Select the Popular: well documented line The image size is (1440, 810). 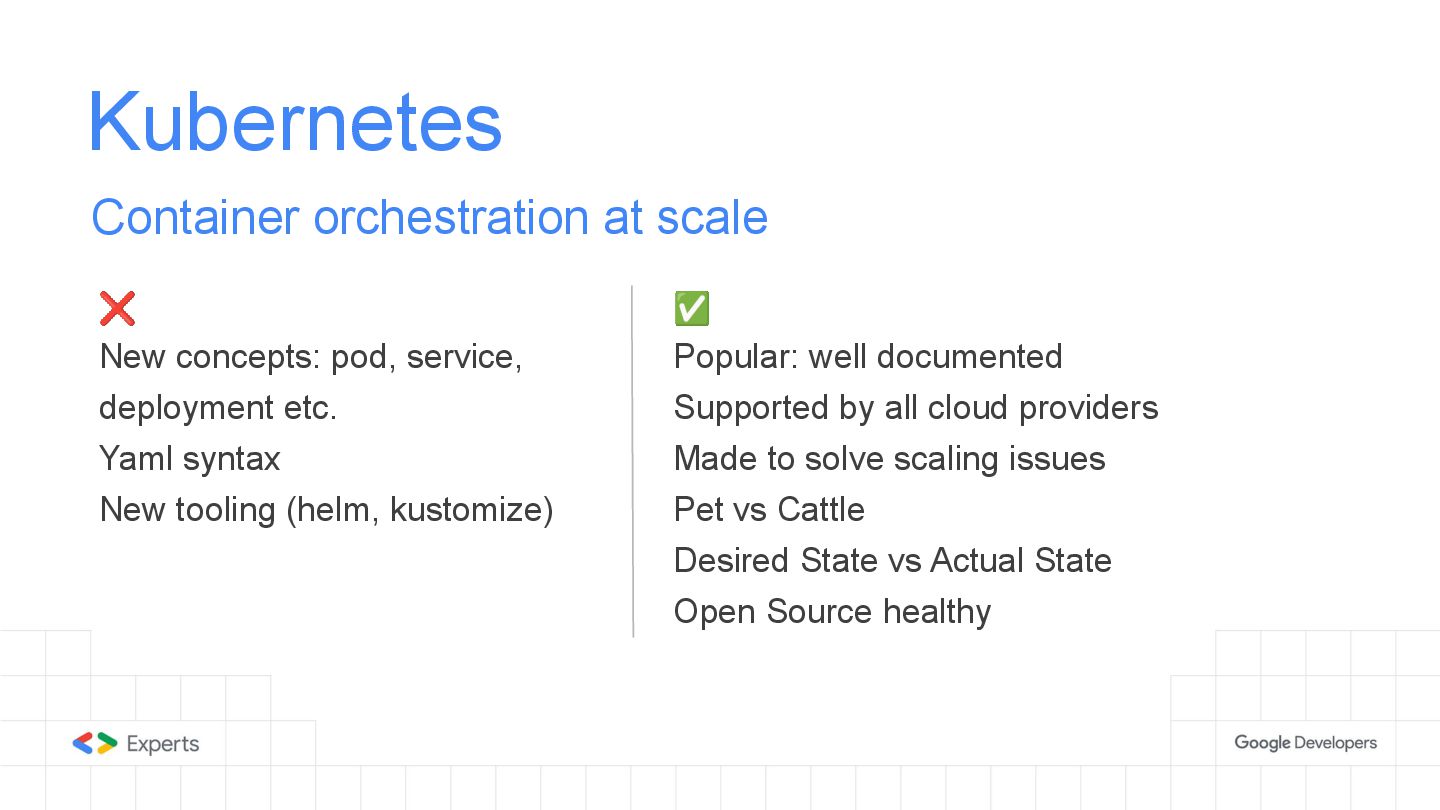tap(868, 357)
